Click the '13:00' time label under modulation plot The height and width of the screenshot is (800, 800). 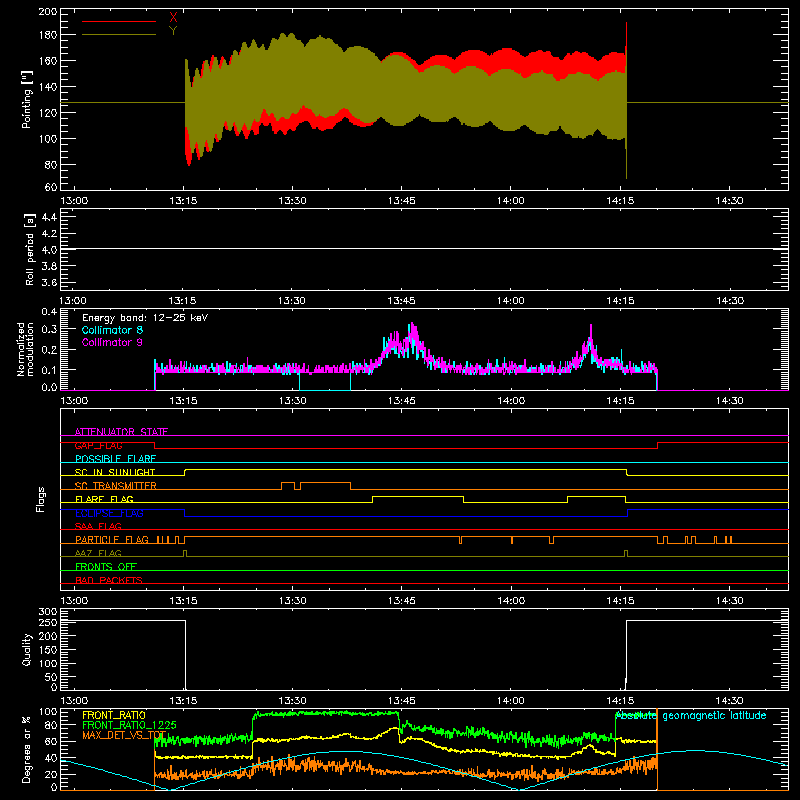(x=74, y=401)
